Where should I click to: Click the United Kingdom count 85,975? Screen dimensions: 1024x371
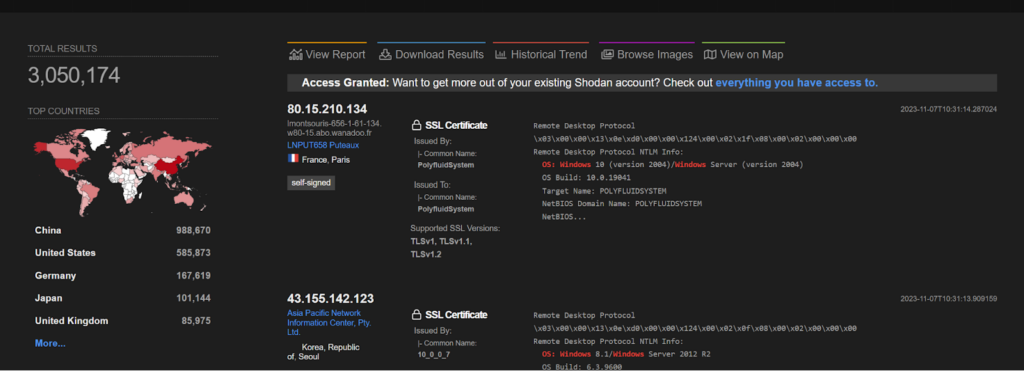[x=196, y=321]
